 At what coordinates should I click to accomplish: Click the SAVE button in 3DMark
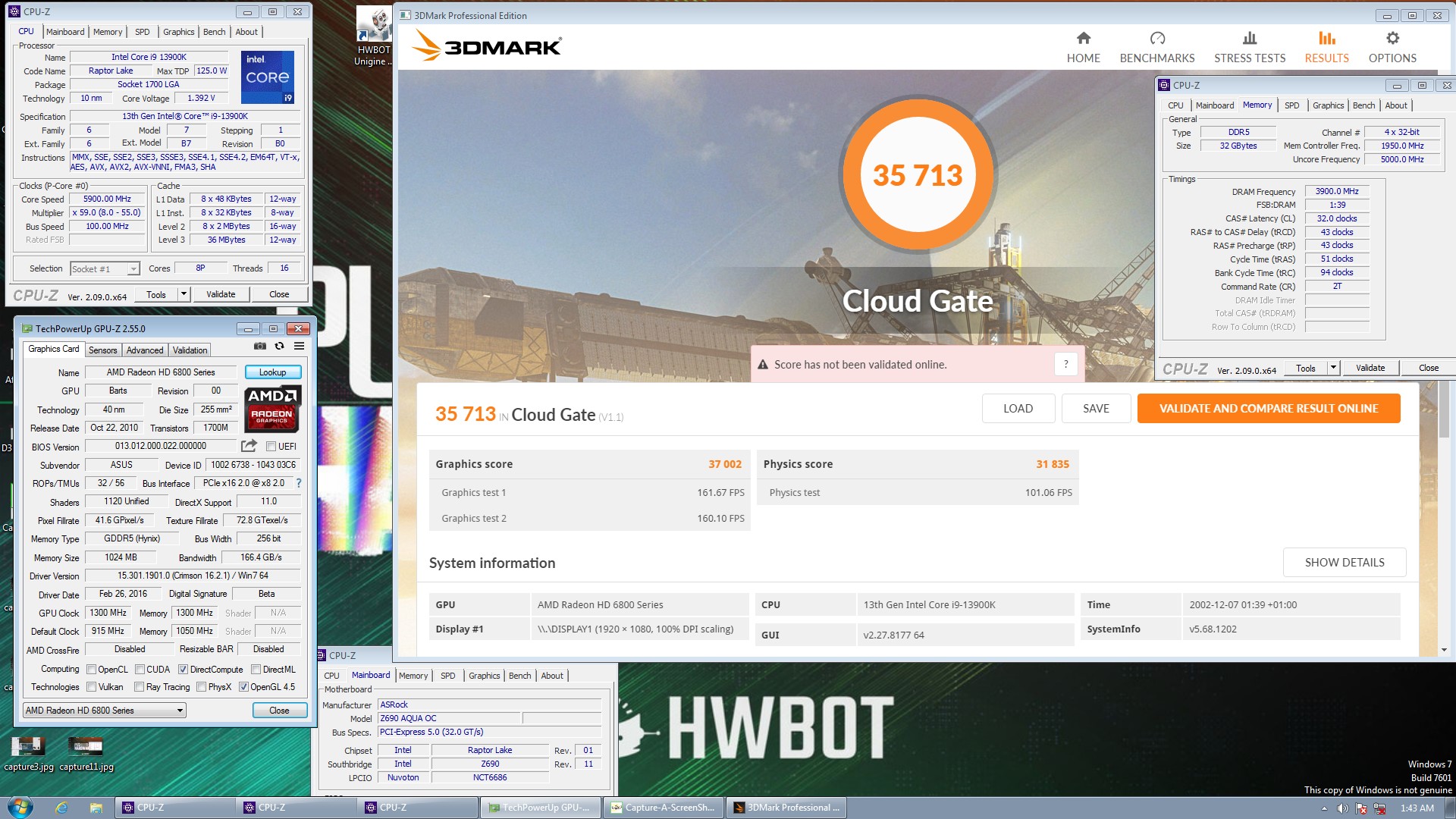click(x=1096, y=408)
